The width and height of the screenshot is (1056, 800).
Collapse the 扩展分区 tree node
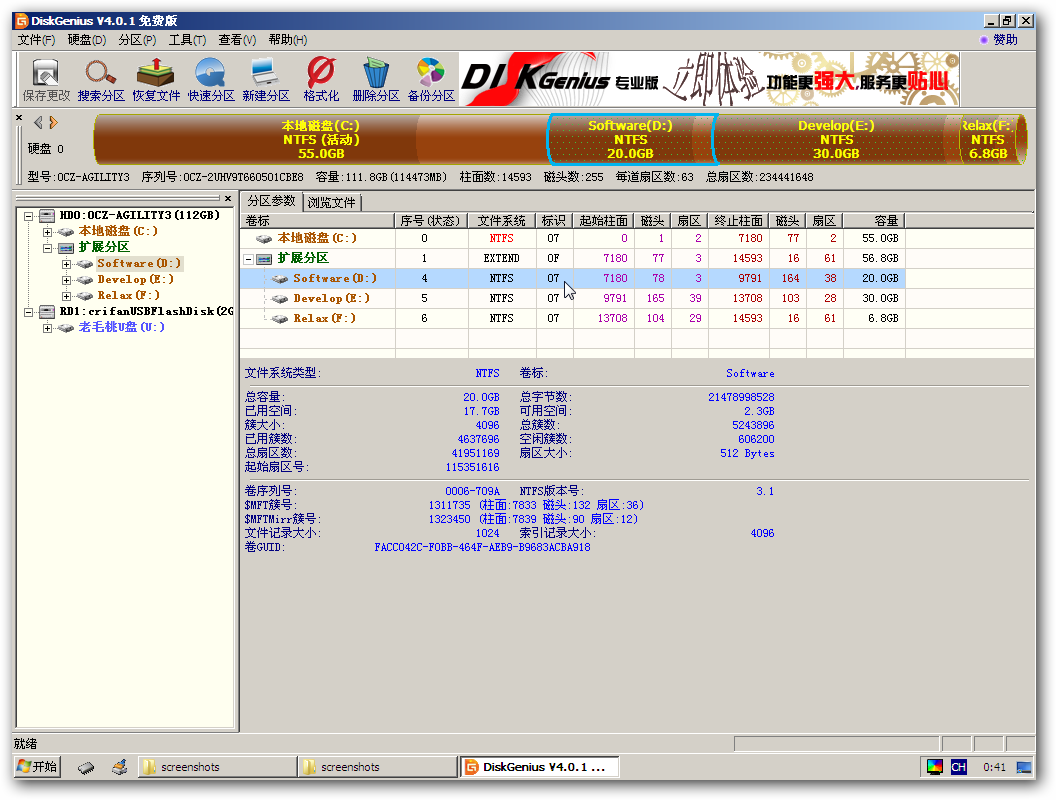pos(47,248)
